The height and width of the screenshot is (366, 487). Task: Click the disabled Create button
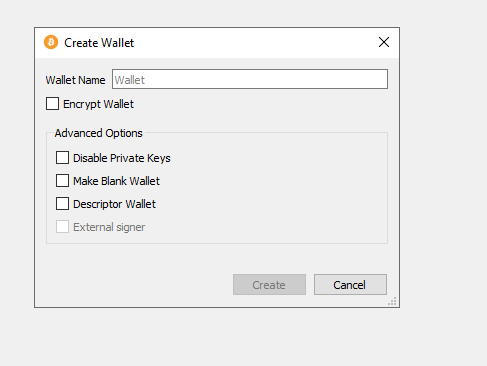pyautogui.click(x=269, y=285)
